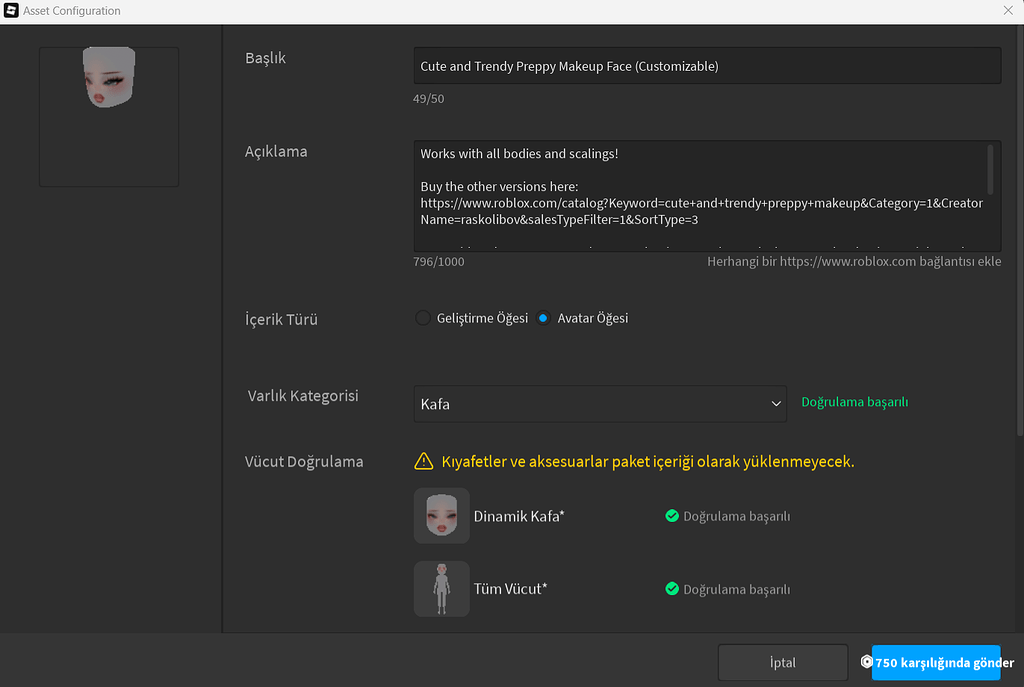The width and height of the screenshot is (1024, 687).
Task: Click the Doğrulama başarılı text beside Kafa
Action: (x=854, y=401)
